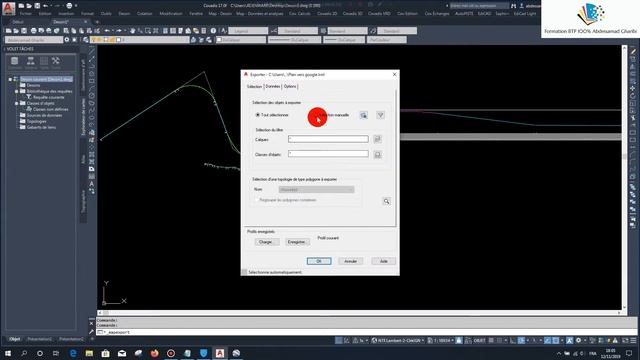Screen dimensions: 640x360
Task: Click the filter funnel icon in Exporter dialog
Action: pyautogui.click(x=380, y=115)
